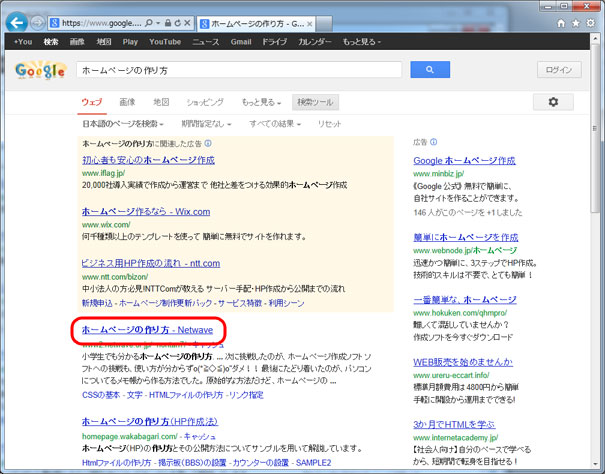
Task: Click +You in the black bar
Action: tap(23, 42)
